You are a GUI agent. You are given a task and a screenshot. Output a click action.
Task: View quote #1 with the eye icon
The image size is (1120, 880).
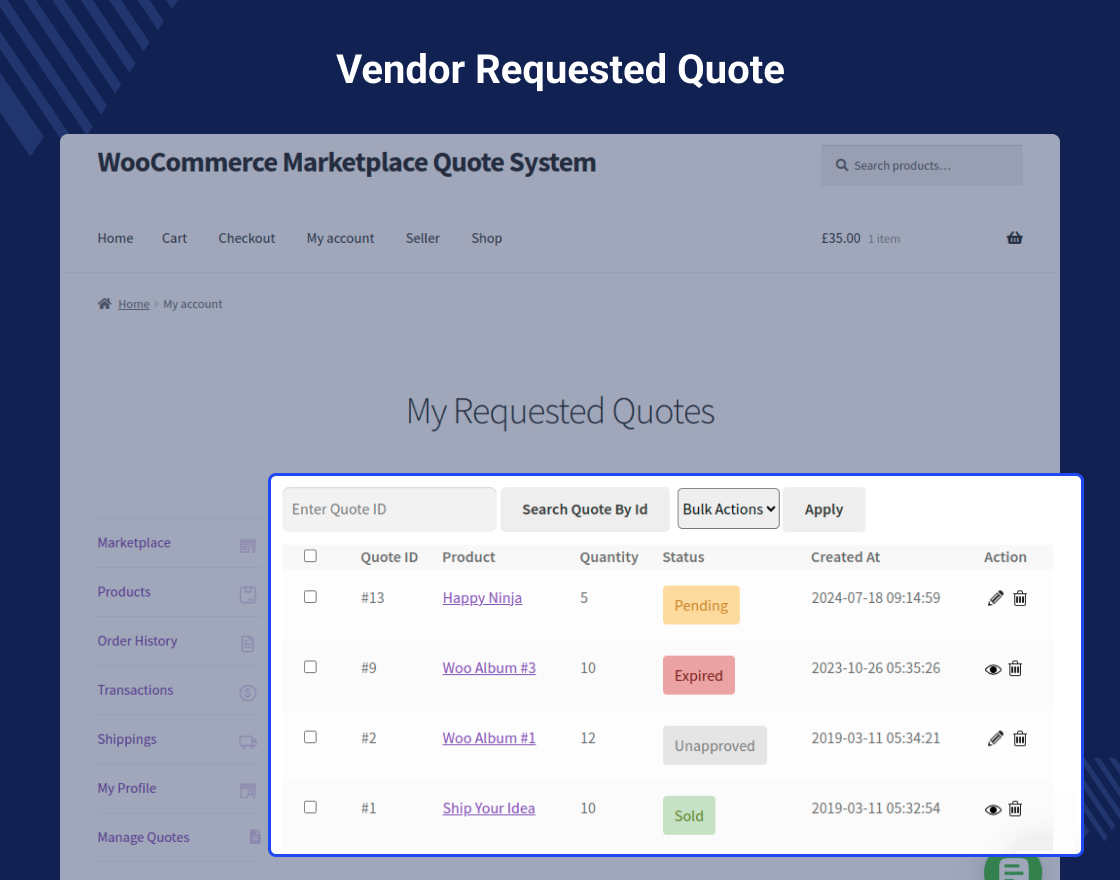coord(993,809)
